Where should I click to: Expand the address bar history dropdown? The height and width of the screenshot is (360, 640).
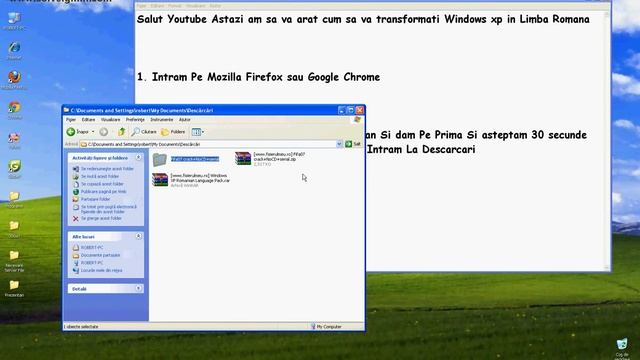tap(339, 144)
